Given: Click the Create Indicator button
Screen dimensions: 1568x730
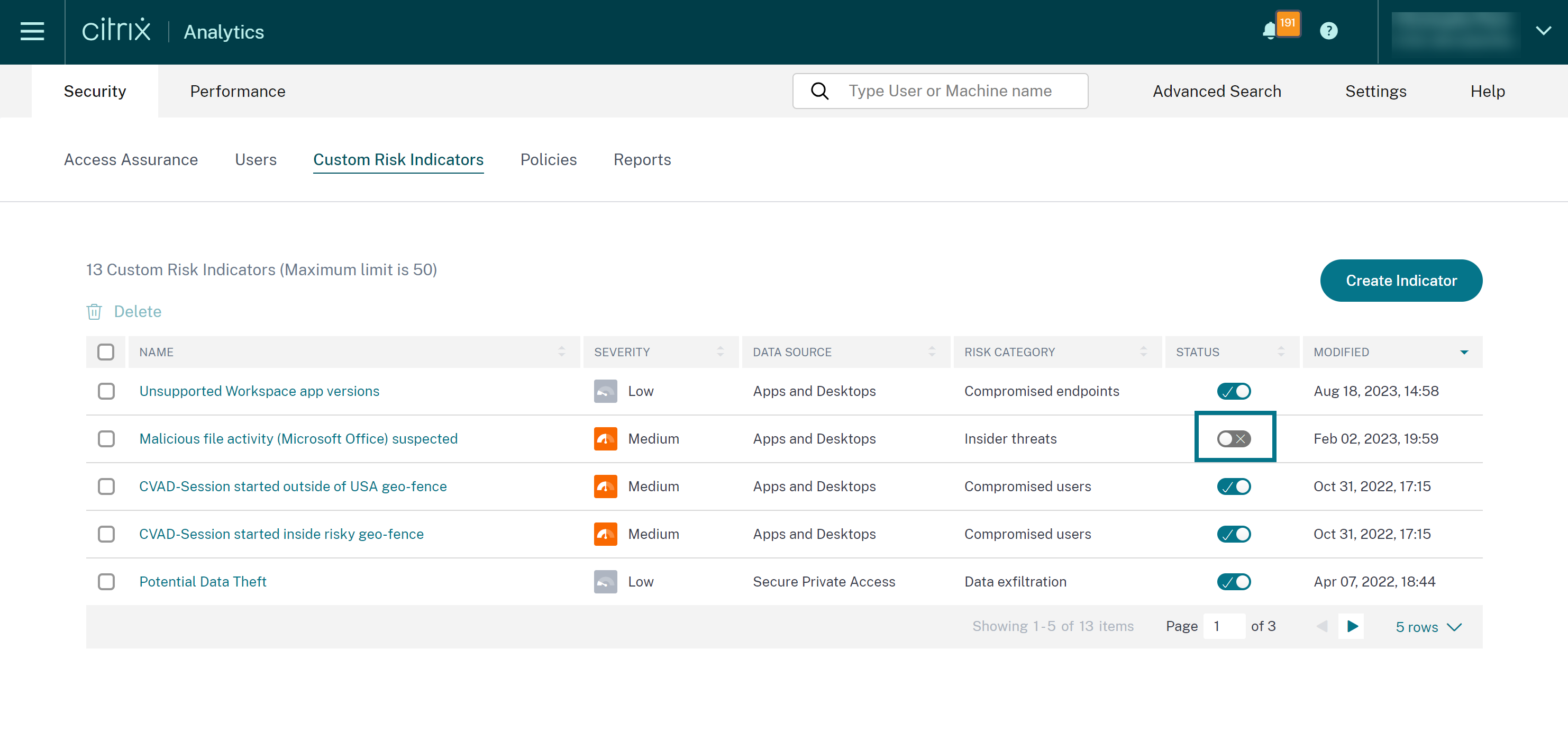Looking at the screenshot, I should 1401,280.
